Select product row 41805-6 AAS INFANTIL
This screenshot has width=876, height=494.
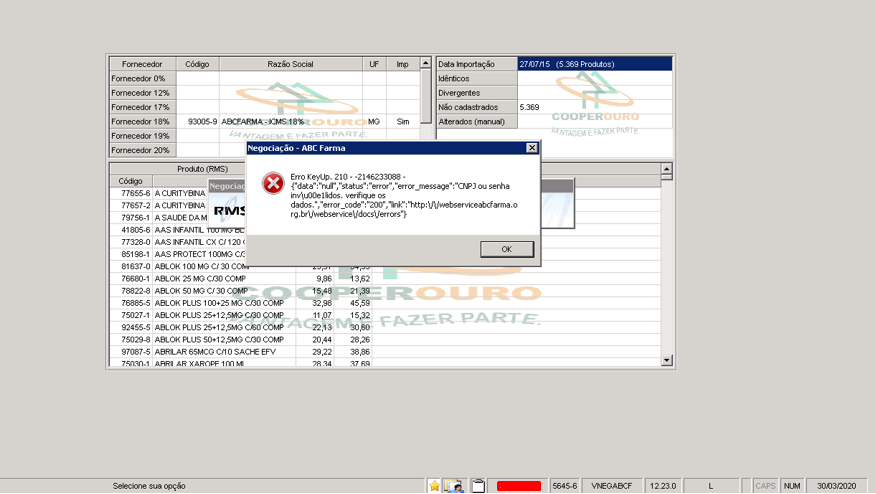pos(178,230)
